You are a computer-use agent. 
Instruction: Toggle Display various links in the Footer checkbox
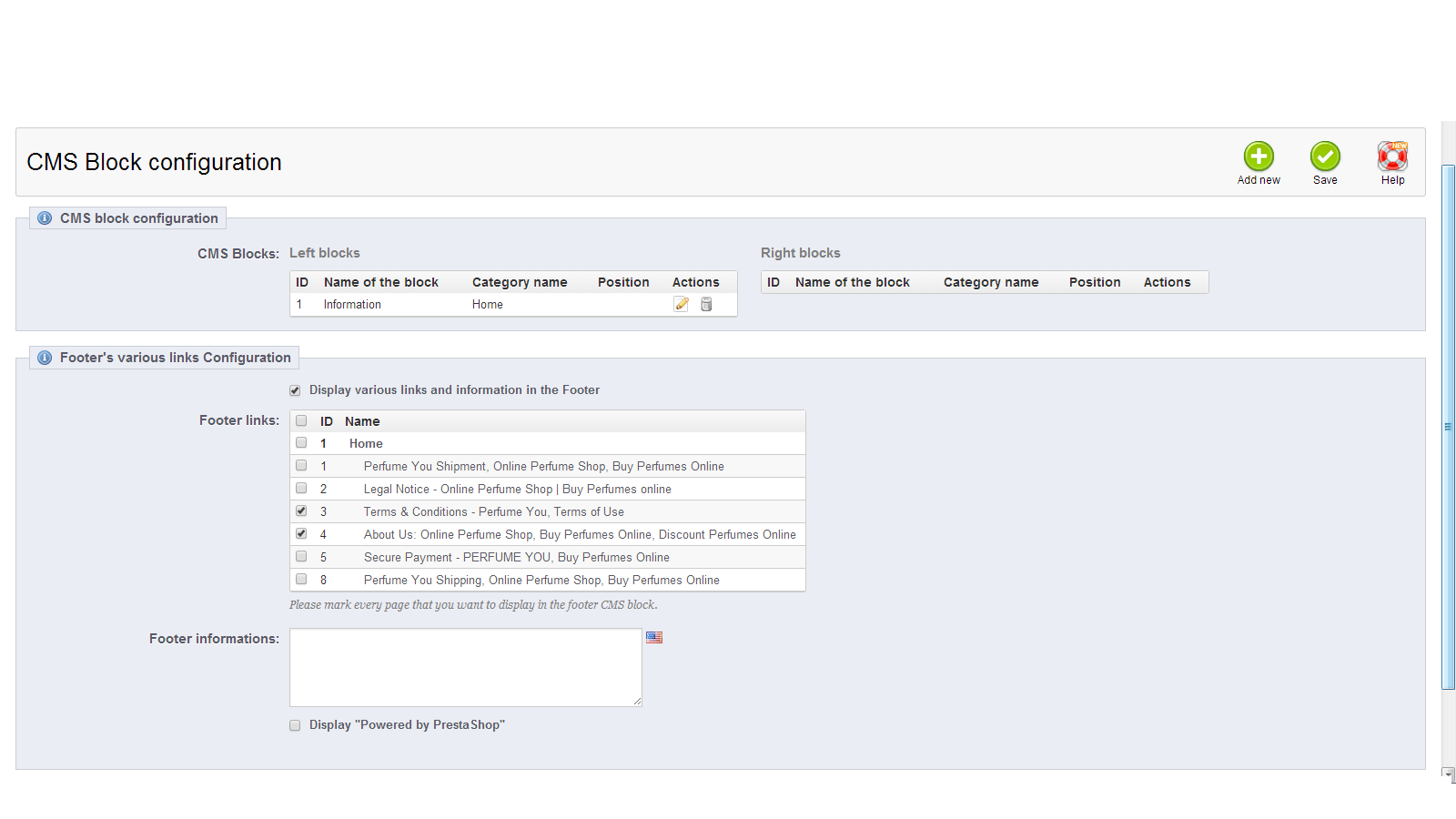tap(295, 390)
